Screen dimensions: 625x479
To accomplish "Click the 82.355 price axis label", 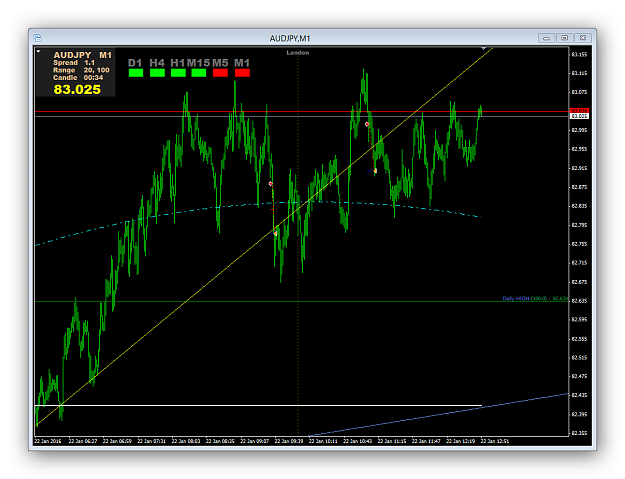I will tap(579, 433).
